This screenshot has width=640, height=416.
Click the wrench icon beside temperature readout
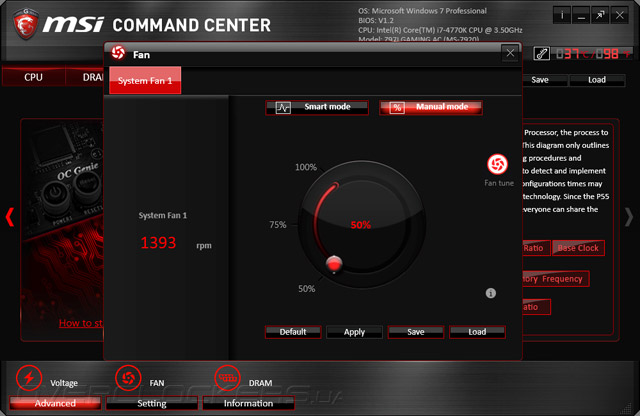541,53
